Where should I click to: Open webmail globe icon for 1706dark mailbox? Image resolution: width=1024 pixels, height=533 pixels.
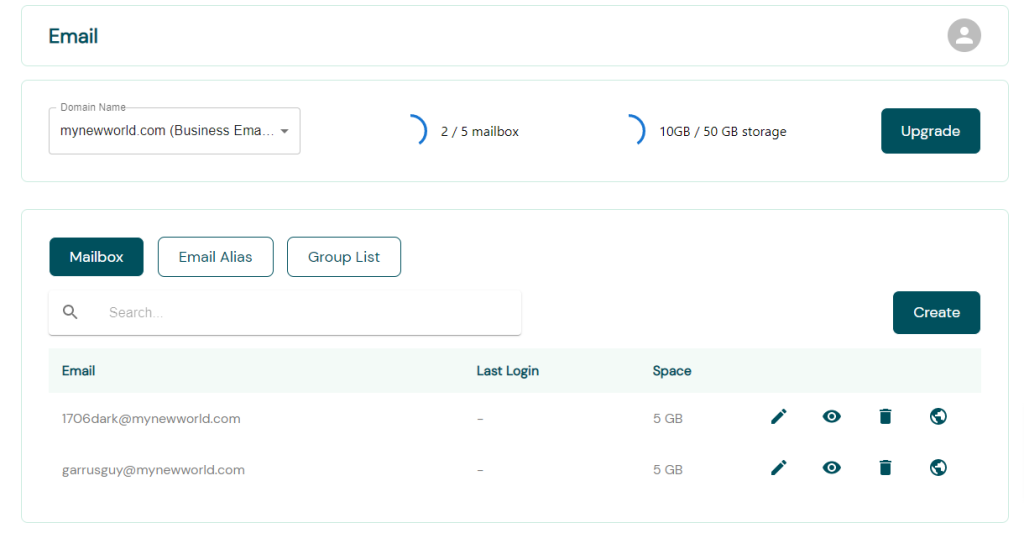click(938, 417)
